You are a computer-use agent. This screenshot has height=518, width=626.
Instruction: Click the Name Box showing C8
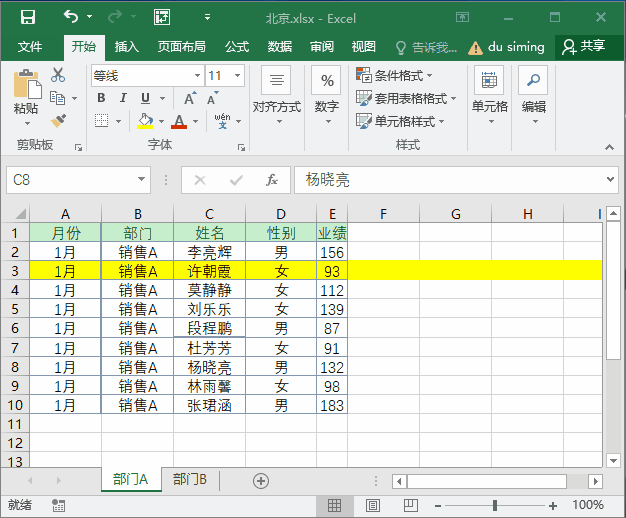coord(78,180)
